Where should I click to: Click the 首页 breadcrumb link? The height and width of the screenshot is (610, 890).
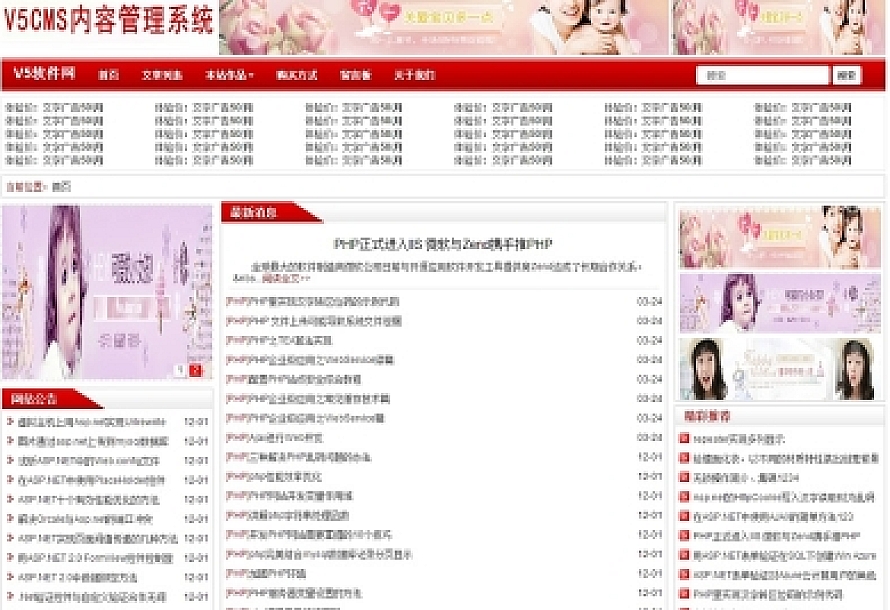(61, 186)
